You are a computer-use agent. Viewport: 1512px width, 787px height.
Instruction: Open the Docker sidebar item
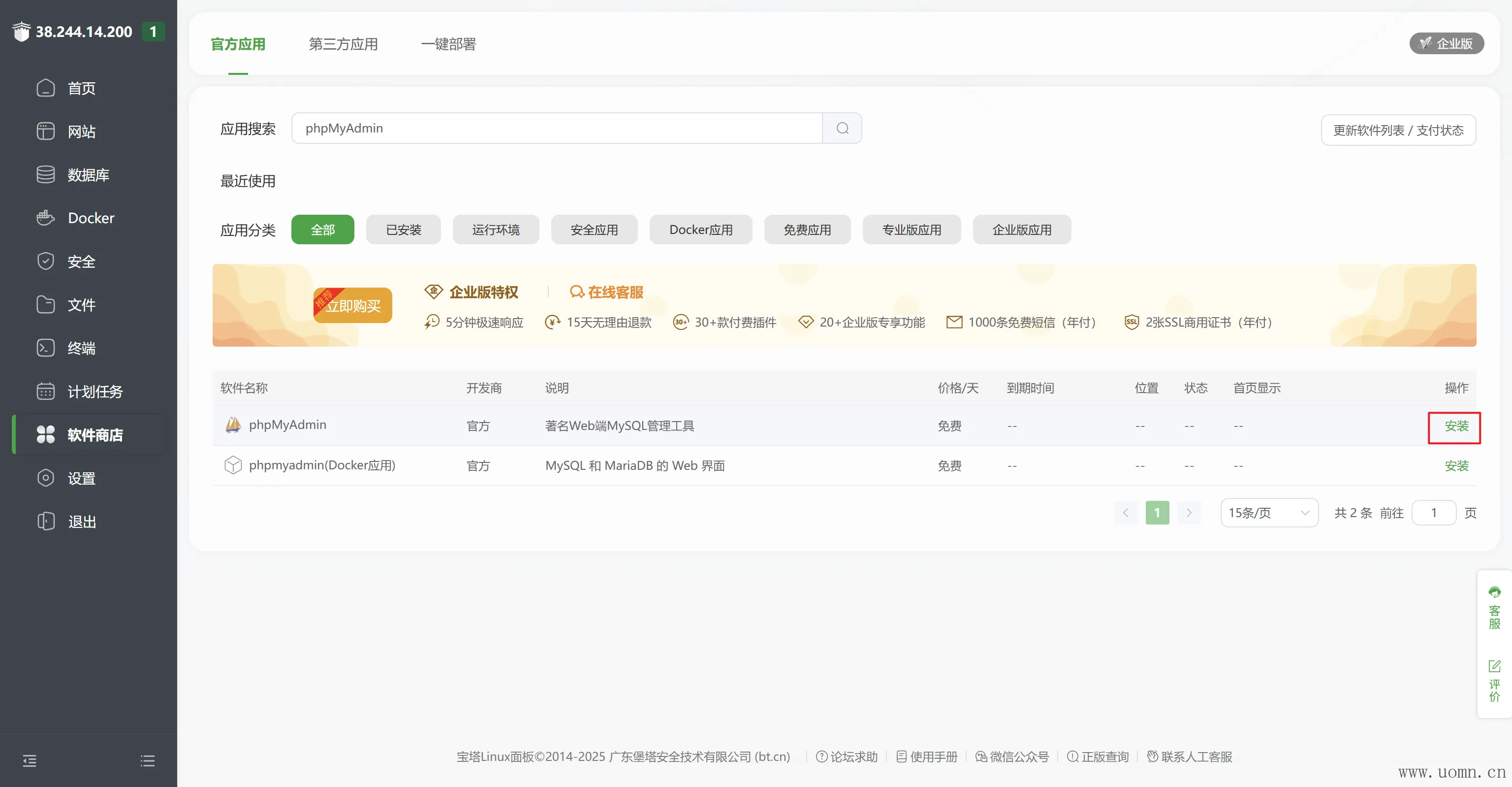pos(91,218)
